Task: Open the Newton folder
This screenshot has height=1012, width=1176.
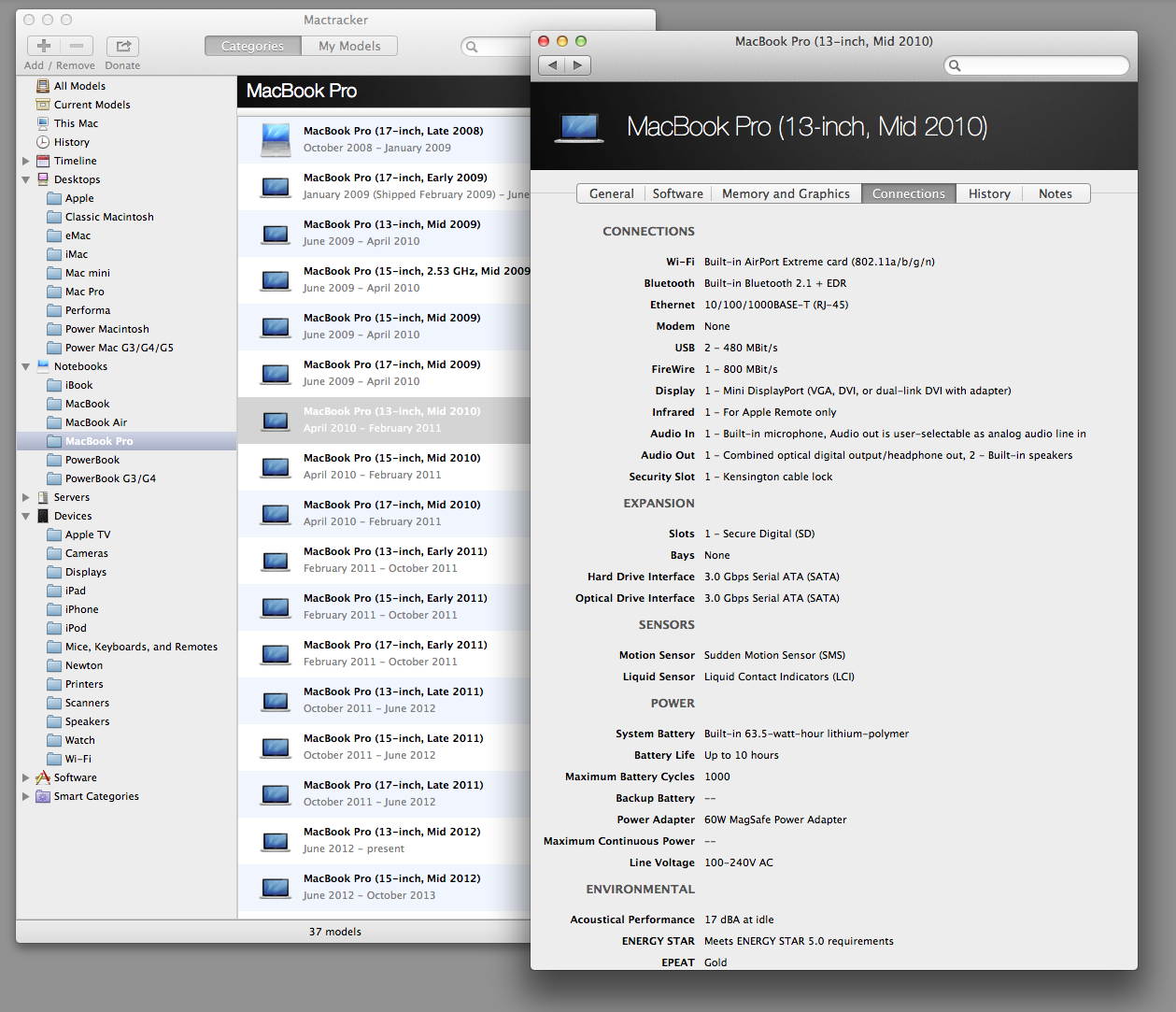Action: (75, 665)
